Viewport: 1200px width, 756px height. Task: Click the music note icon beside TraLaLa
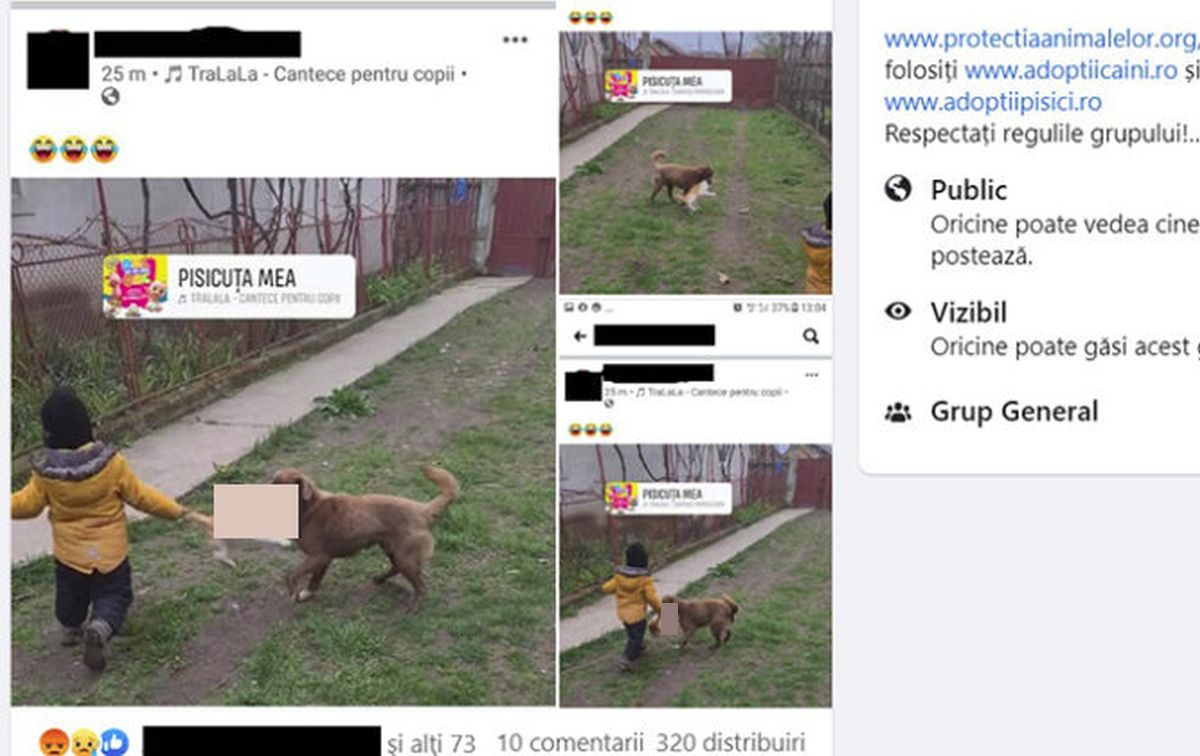click(x=172, y=74)
